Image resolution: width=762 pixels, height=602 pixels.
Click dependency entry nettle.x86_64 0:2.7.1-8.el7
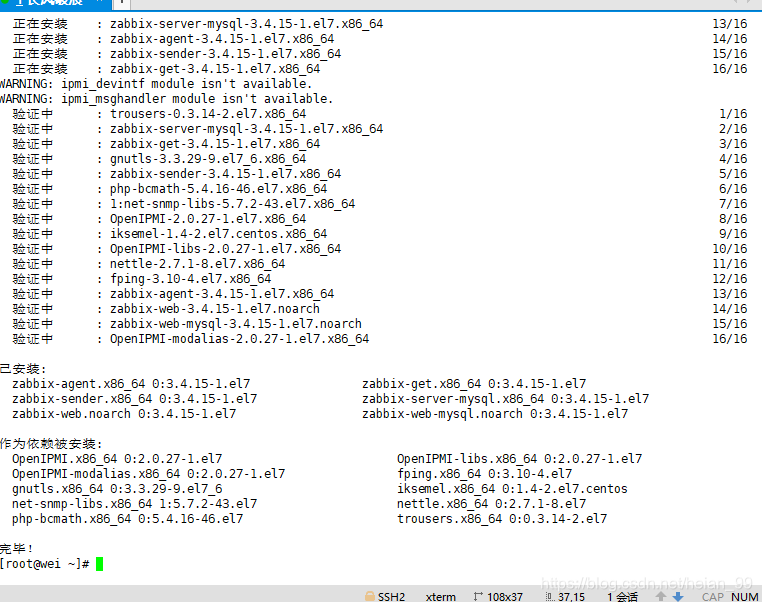pos(492,504)
